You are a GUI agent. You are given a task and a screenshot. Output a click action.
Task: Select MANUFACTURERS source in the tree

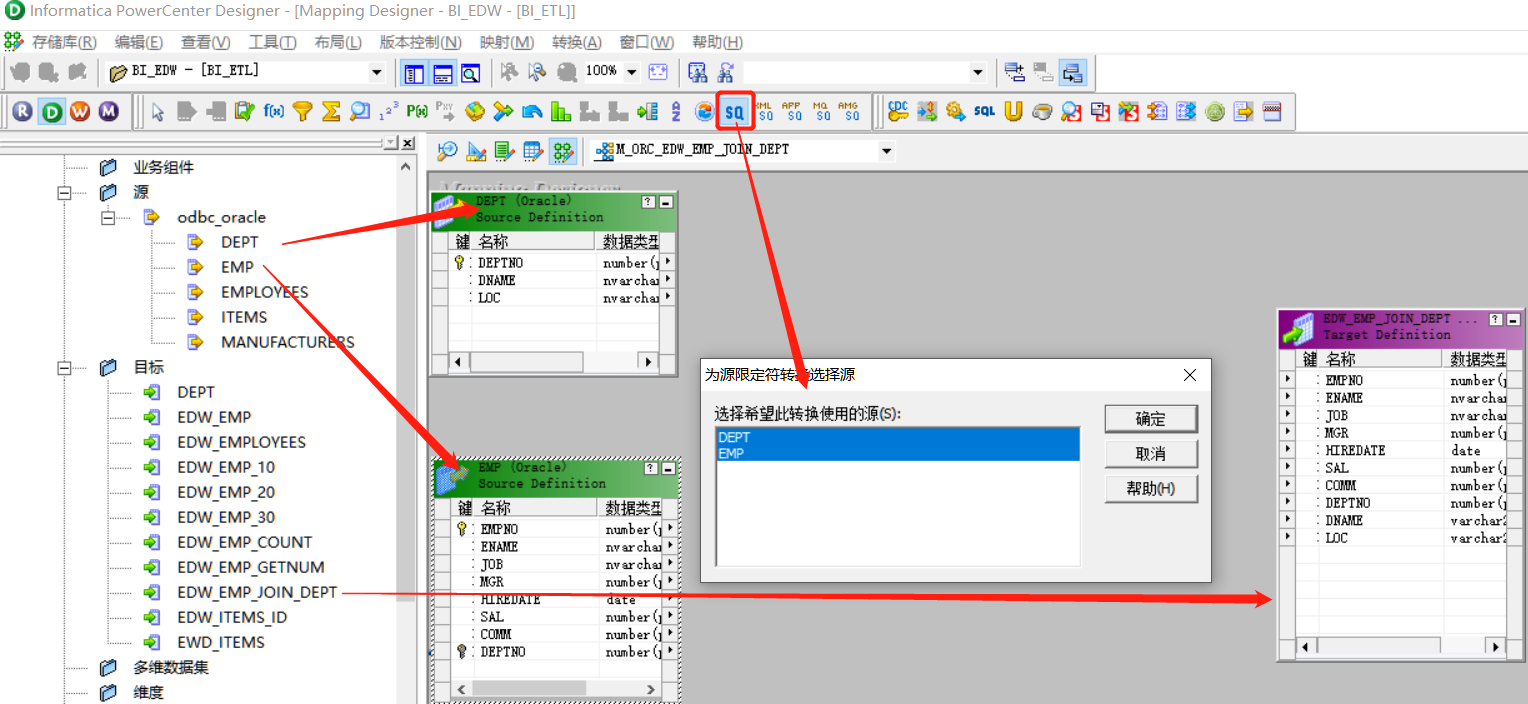point(288,342)
